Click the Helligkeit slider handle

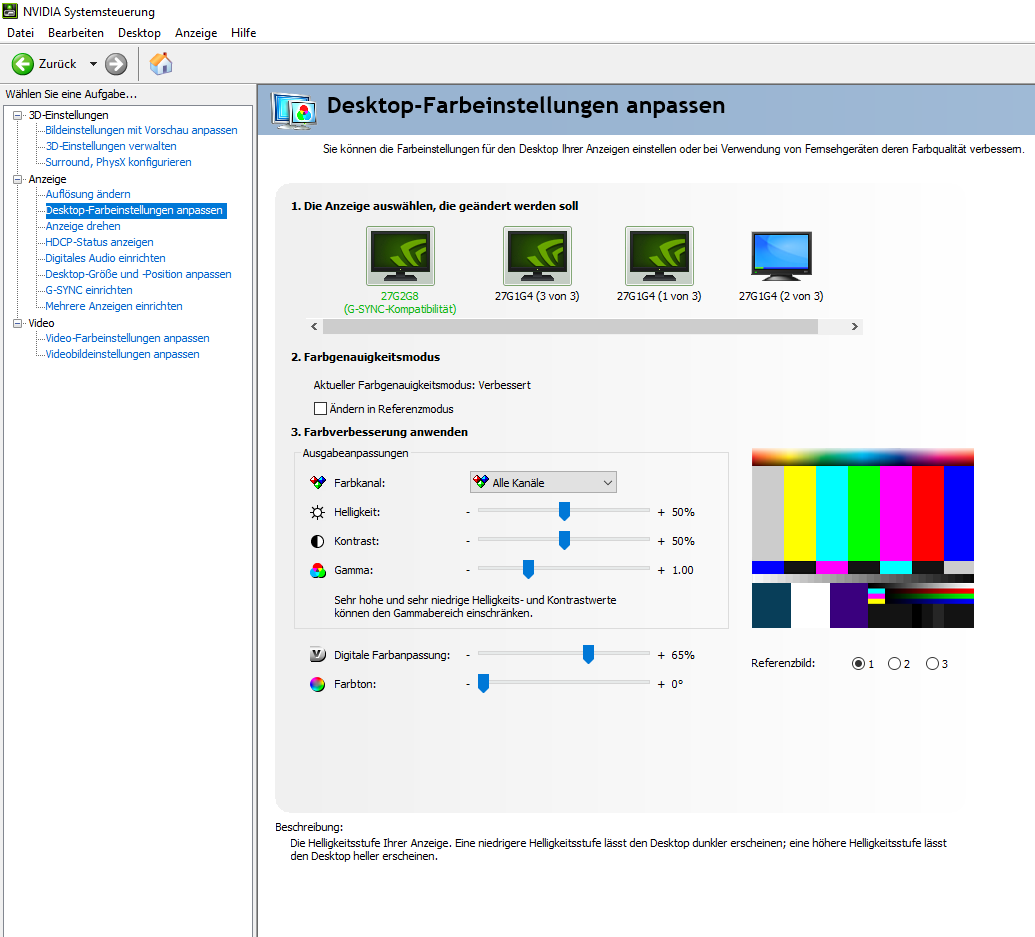click(564, 511)
